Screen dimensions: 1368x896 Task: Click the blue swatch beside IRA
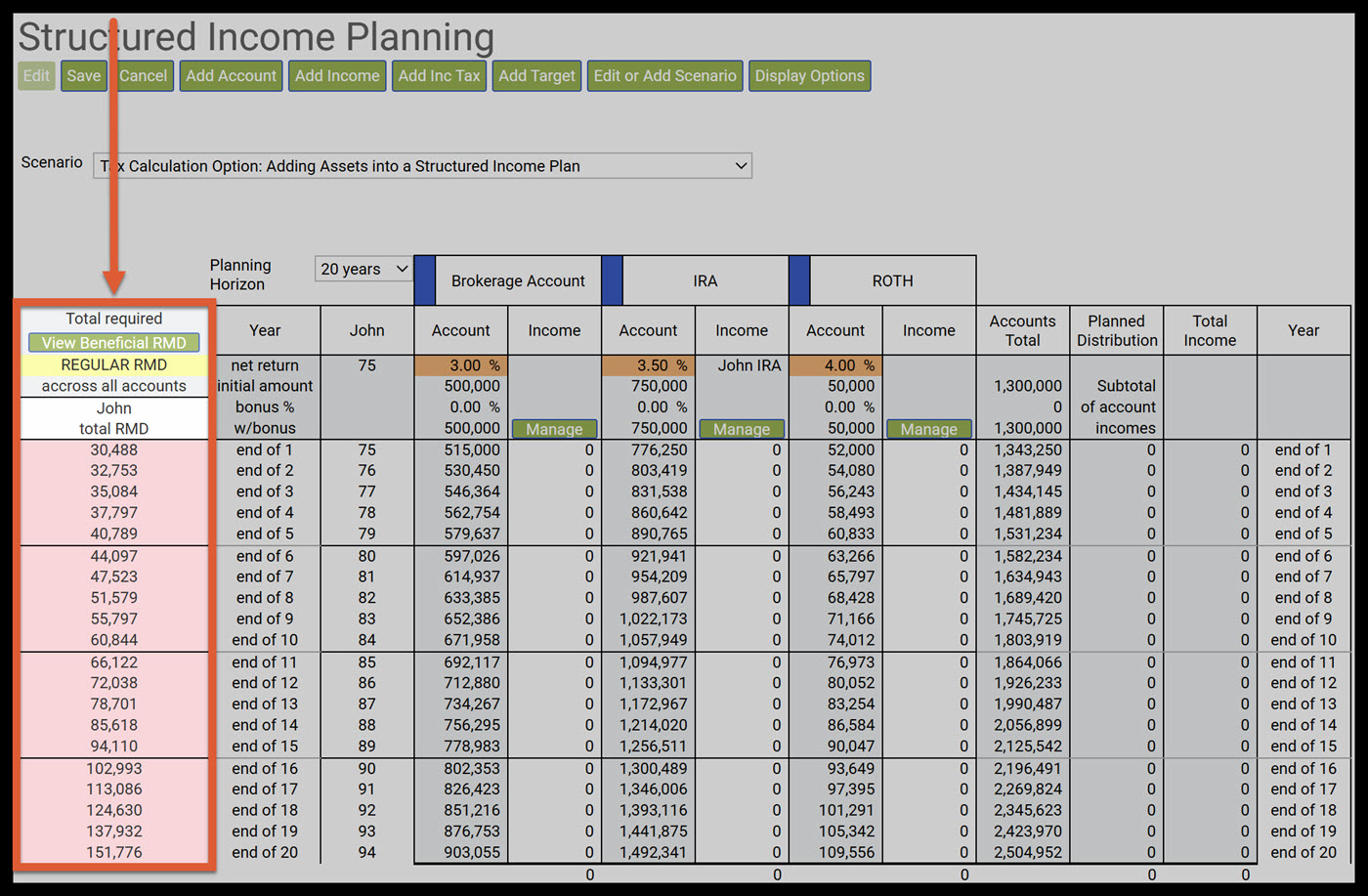click(612, 280)
